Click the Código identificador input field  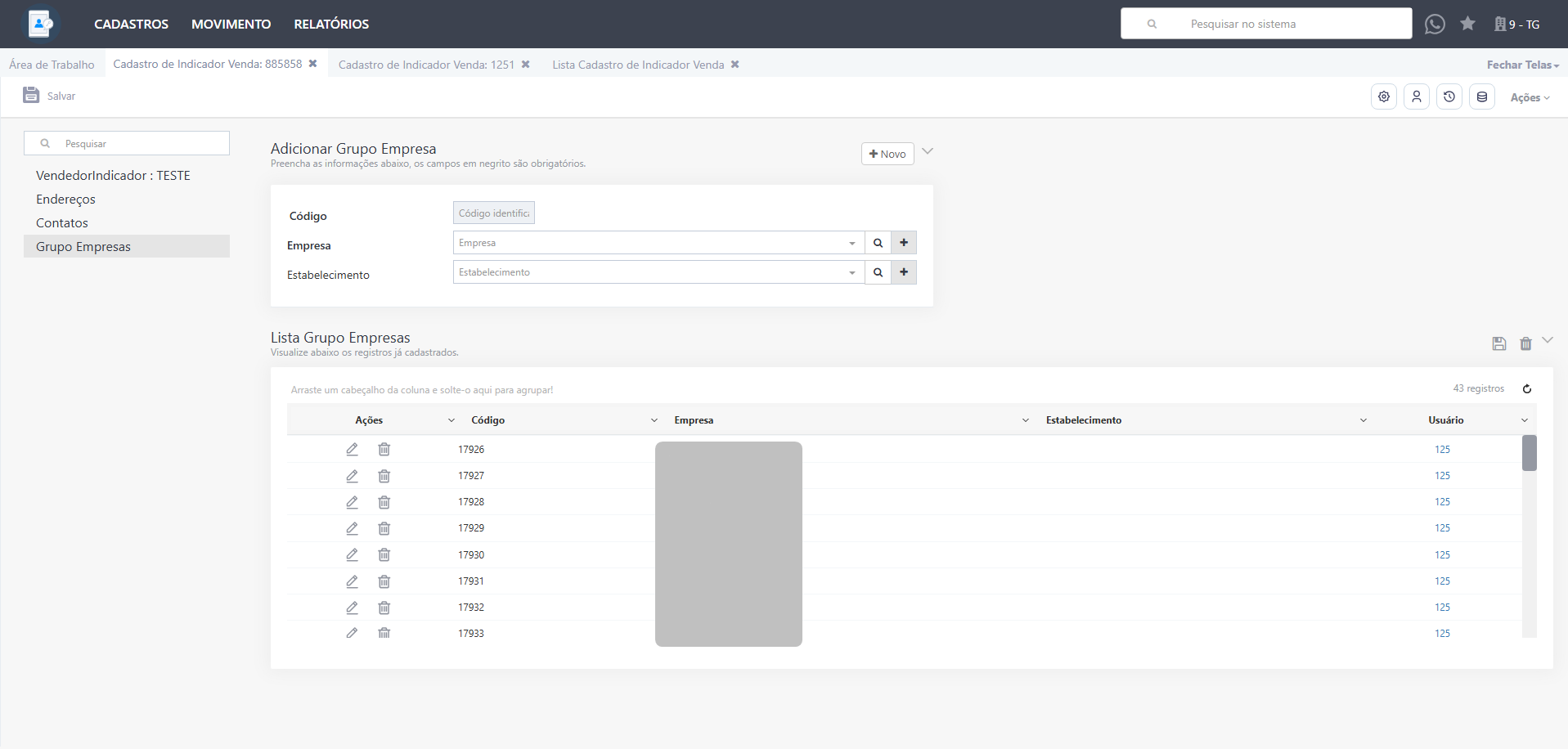(494, 213)
